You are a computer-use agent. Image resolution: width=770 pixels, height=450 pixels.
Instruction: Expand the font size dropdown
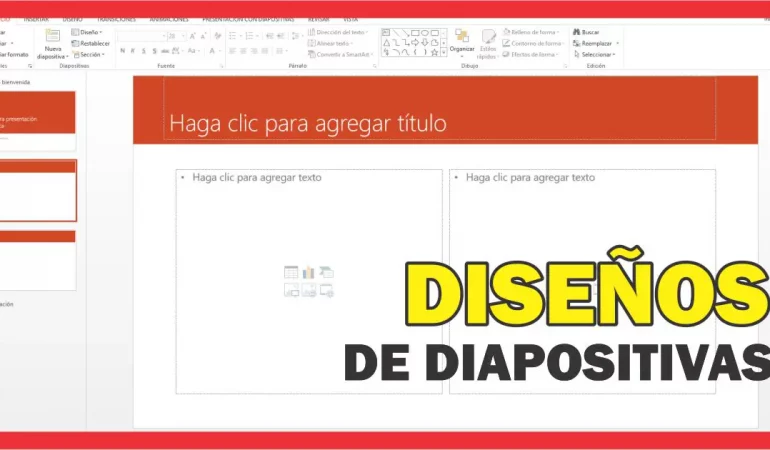(183, 36)
